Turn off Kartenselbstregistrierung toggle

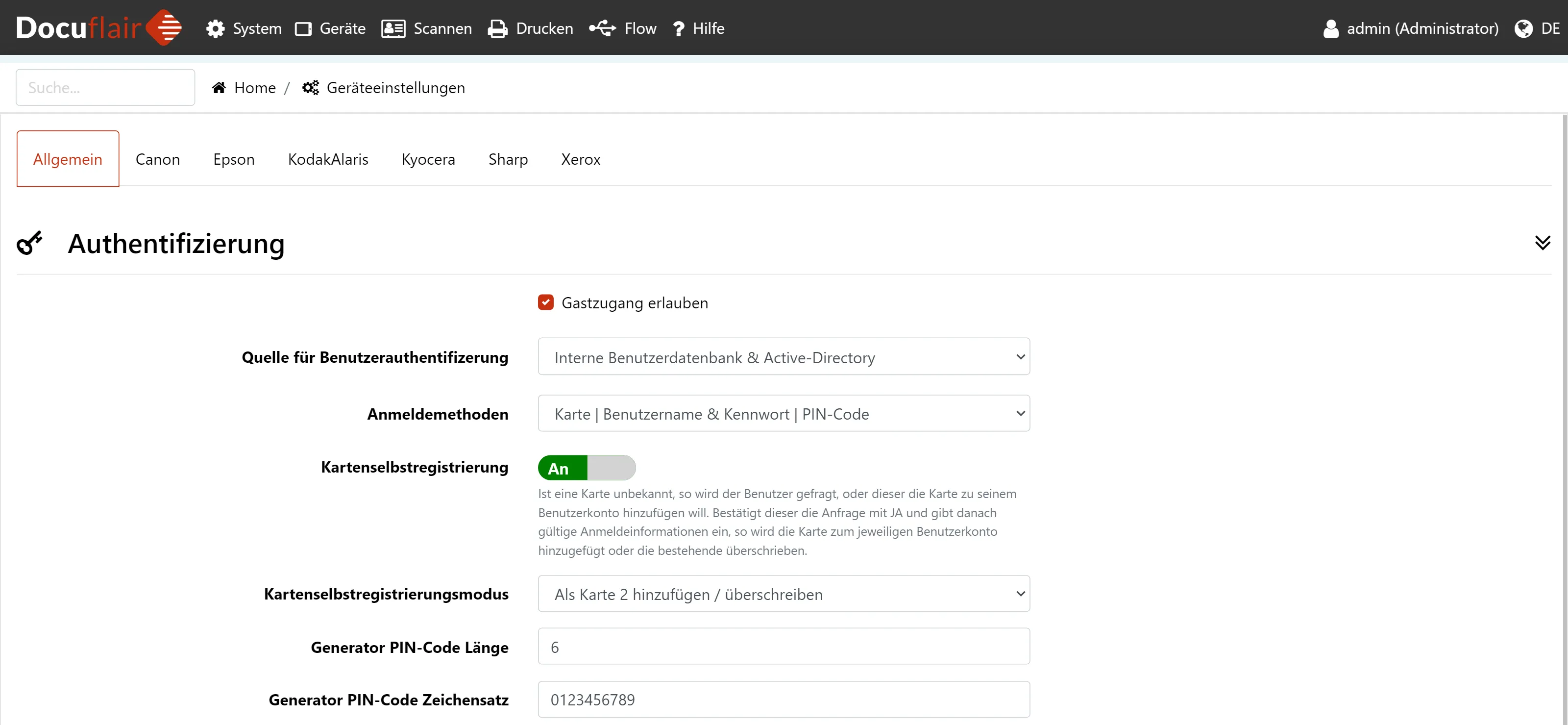(x=586, y=468)
